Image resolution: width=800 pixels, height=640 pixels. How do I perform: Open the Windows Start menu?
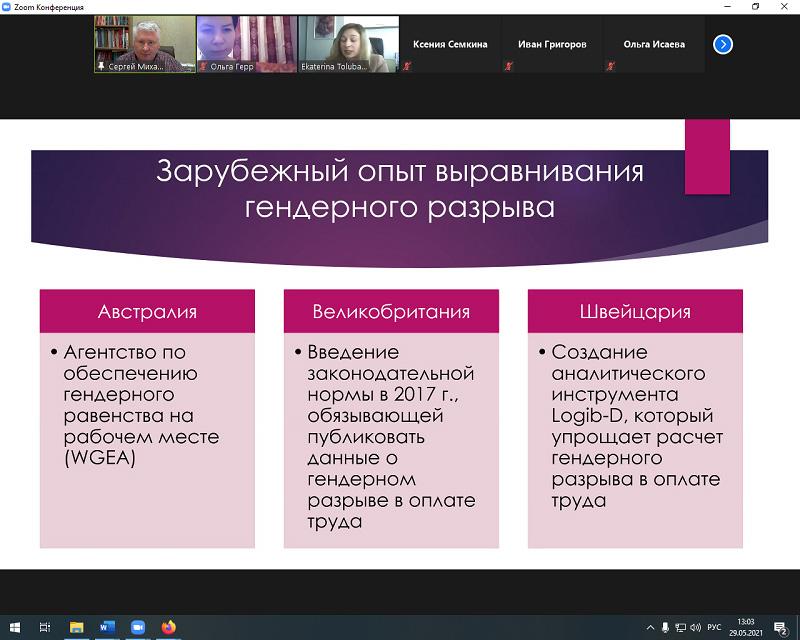[x=14, y=627]
